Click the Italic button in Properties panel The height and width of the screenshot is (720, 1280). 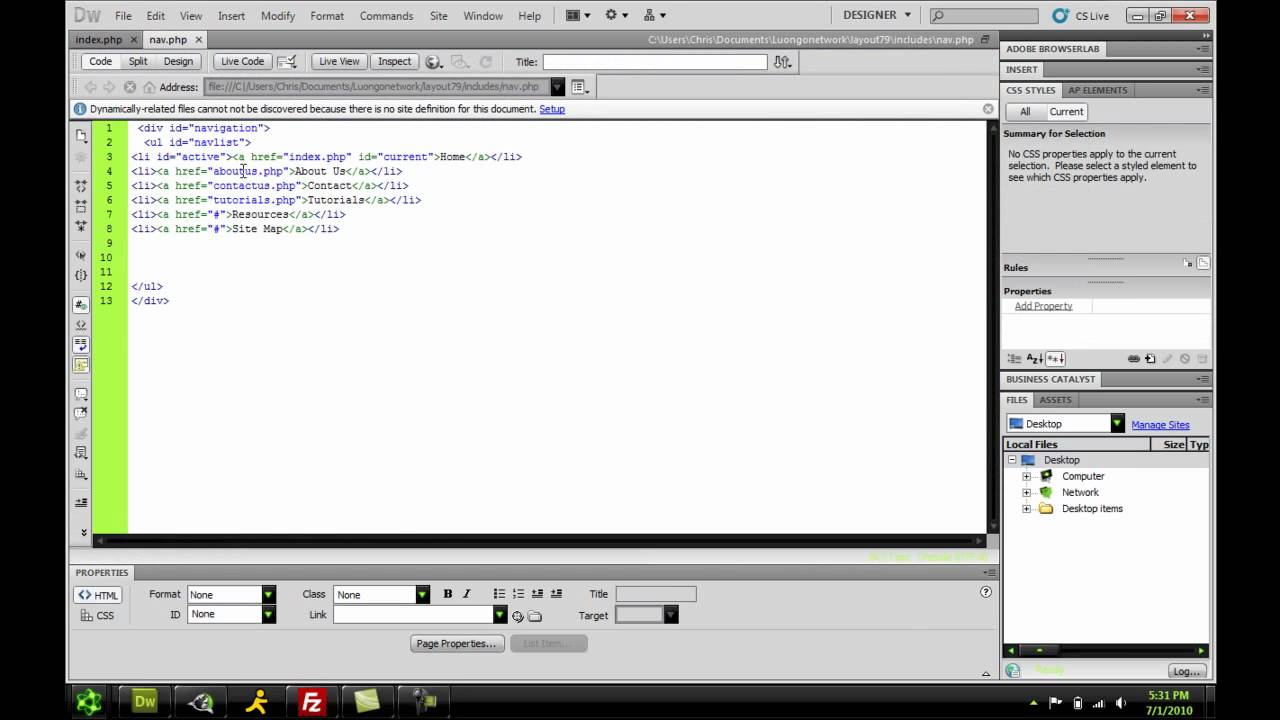coord(466,594)
